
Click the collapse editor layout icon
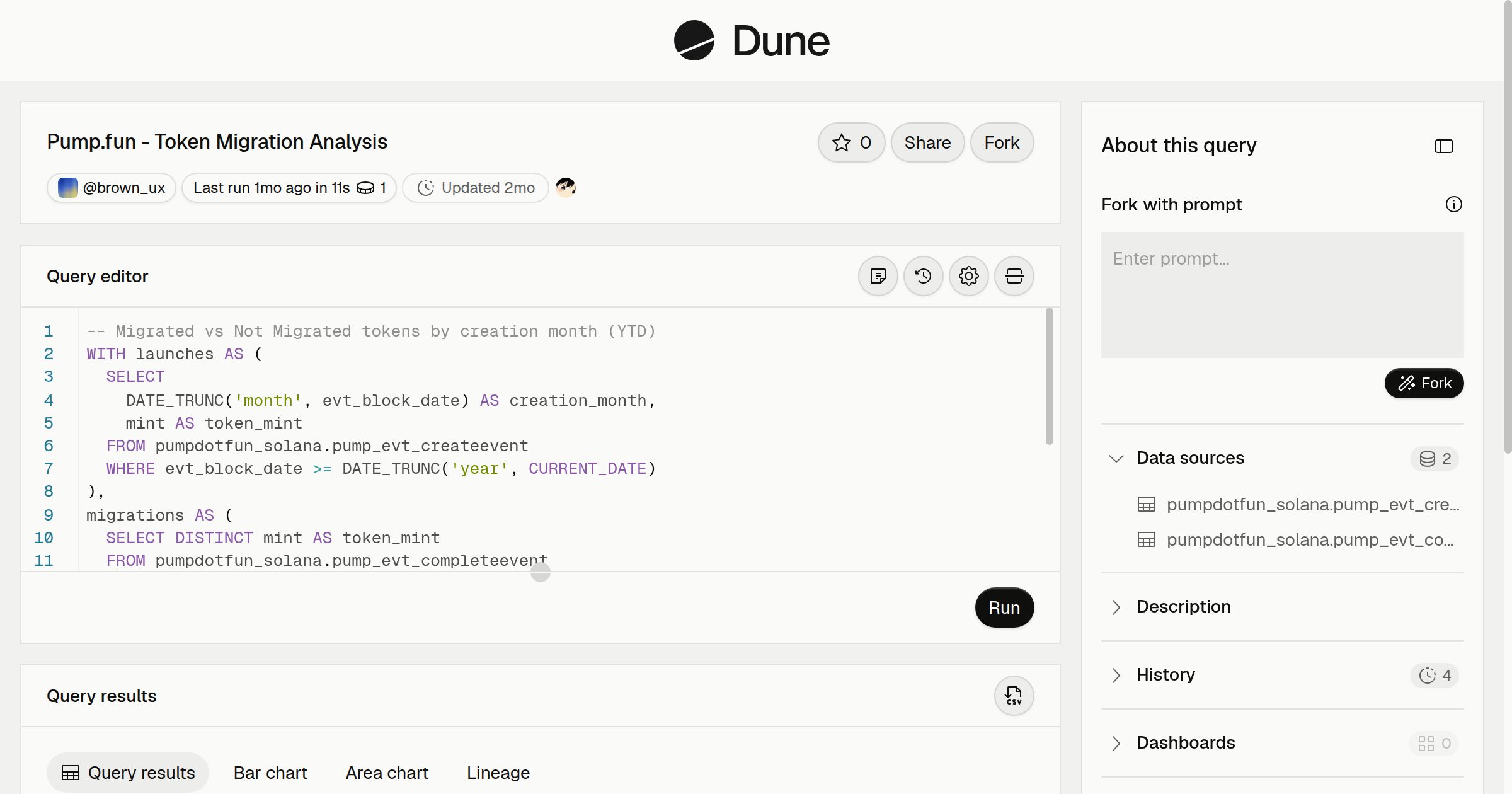(1014, 276)
